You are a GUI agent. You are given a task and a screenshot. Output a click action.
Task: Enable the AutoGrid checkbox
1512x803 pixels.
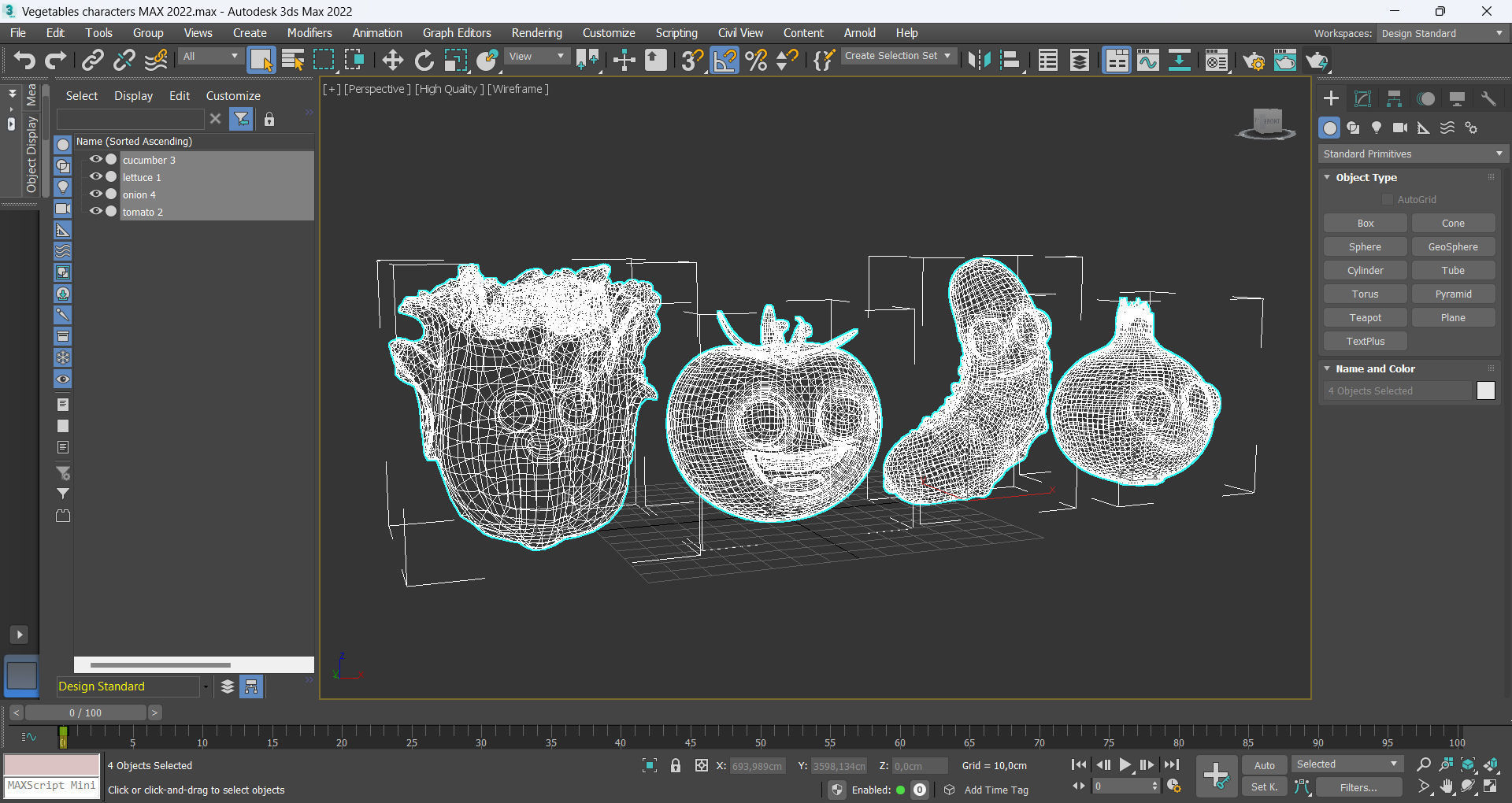click(x=1388, y=199)
